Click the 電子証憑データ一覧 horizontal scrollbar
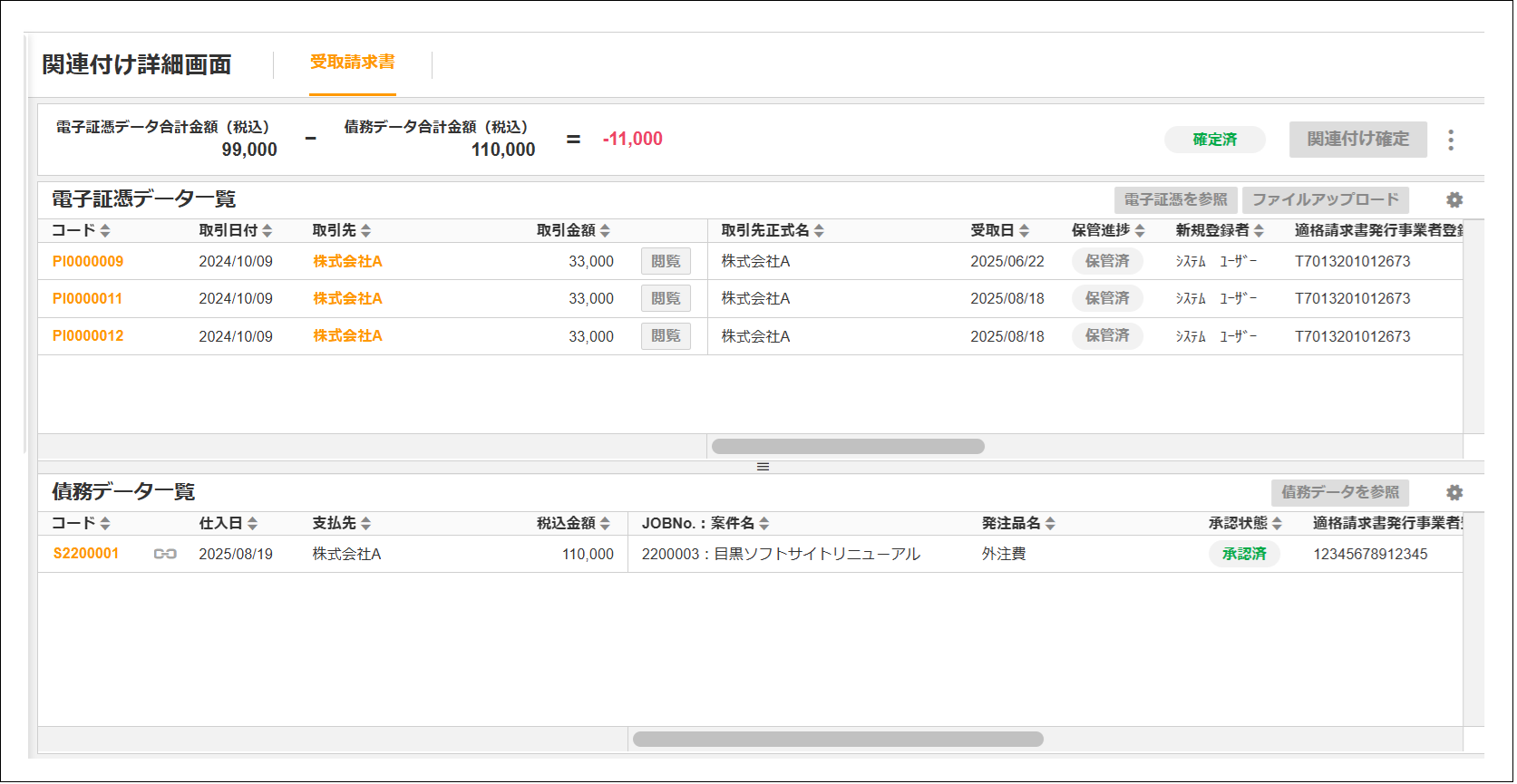The width and height of the screenshot is (1517, 784). pos(848,447)
